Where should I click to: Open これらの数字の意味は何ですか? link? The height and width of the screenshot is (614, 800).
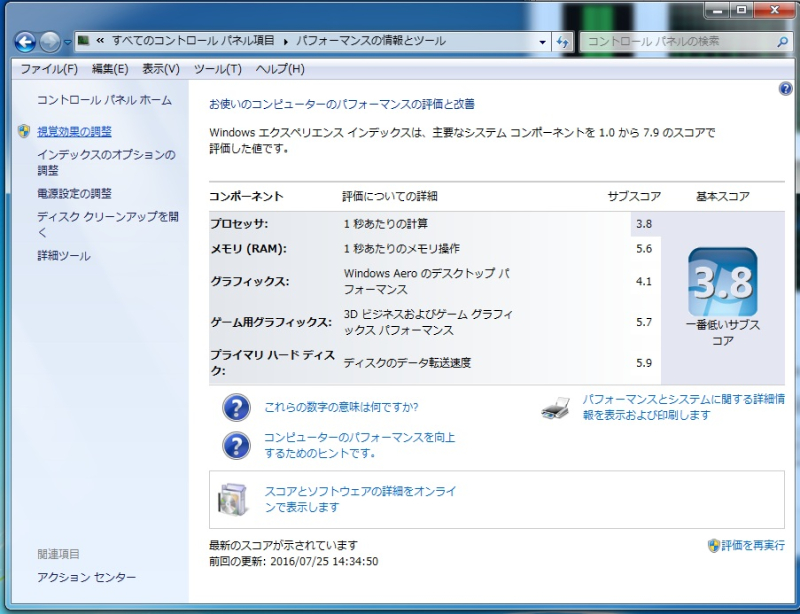click(x=341, y=407)
